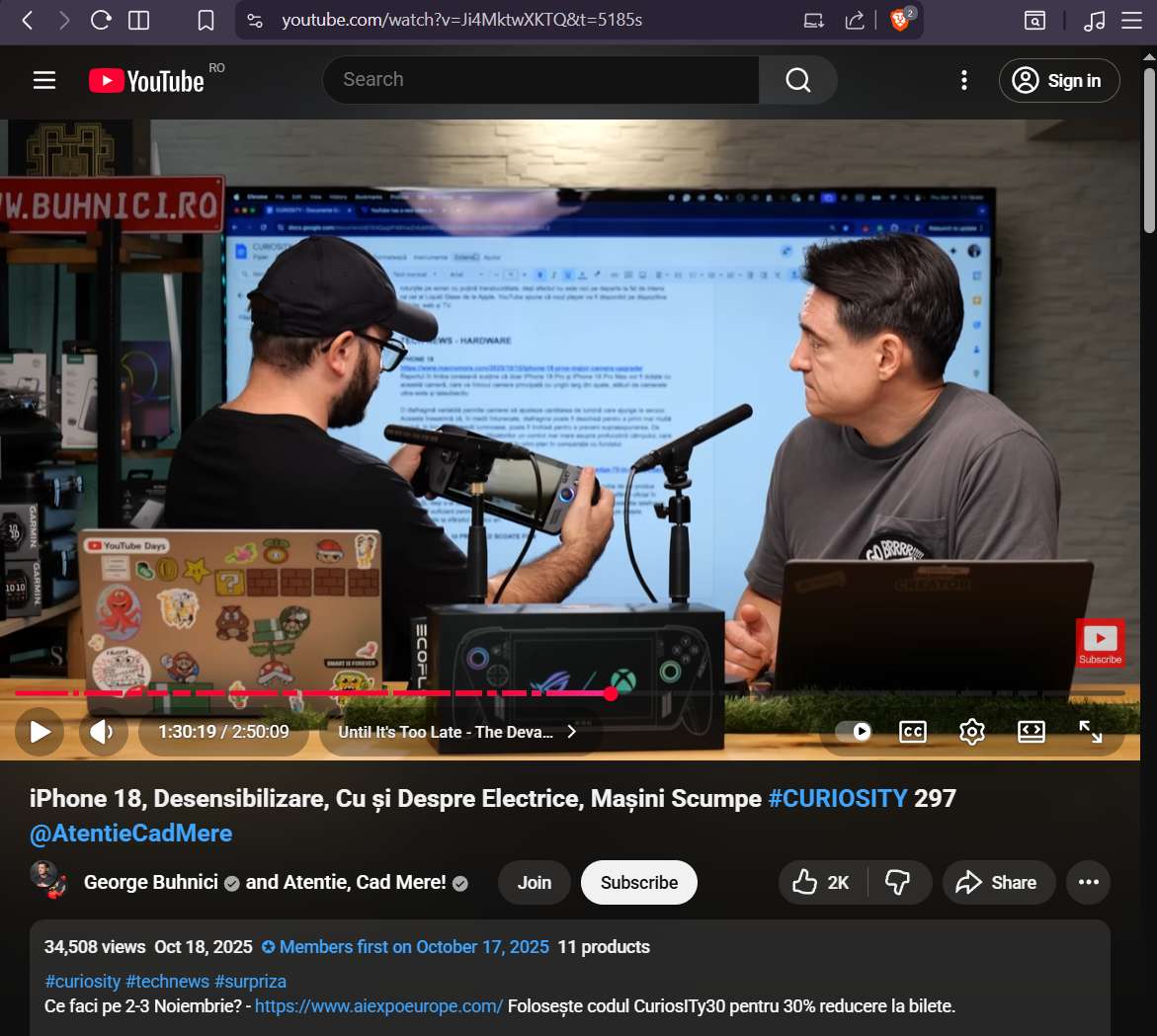Toggle the autoplay switch
This screenshot has height=1036, width=1157.
click(853, 732)
